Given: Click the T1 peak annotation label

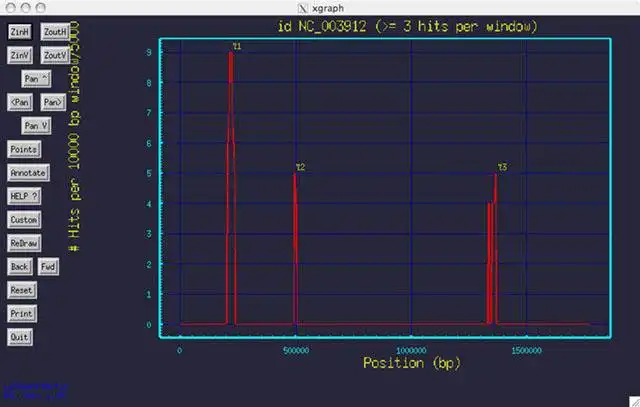Looking at the screenshot, I should click(237, 47).
